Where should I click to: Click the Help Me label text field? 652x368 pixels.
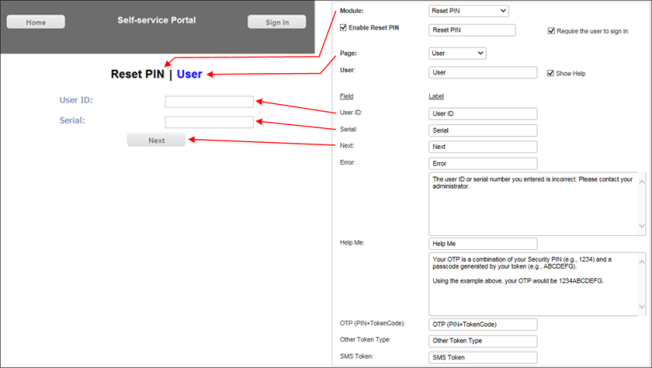[483, 244]
